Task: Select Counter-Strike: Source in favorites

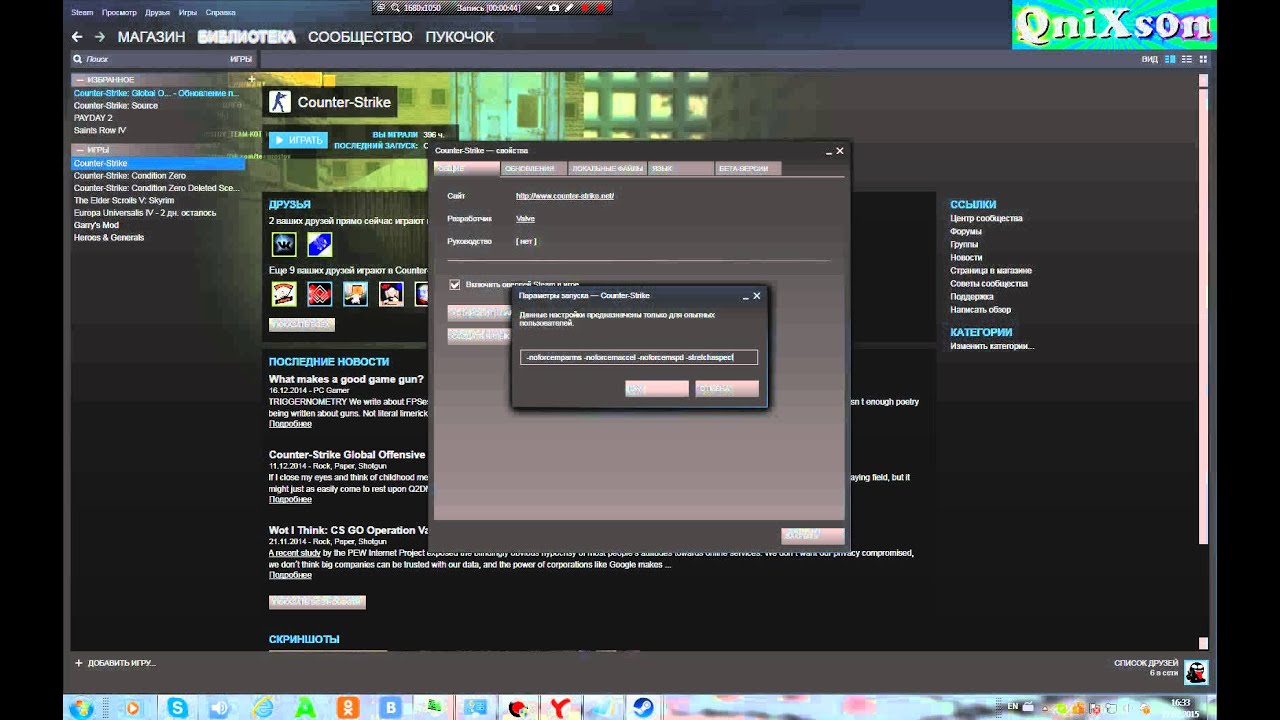Action: (116, 105)
